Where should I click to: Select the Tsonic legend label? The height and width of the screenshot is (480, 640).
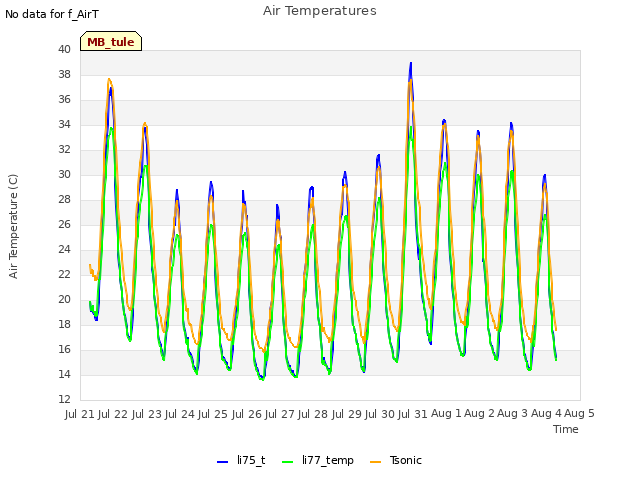point(405,460)
